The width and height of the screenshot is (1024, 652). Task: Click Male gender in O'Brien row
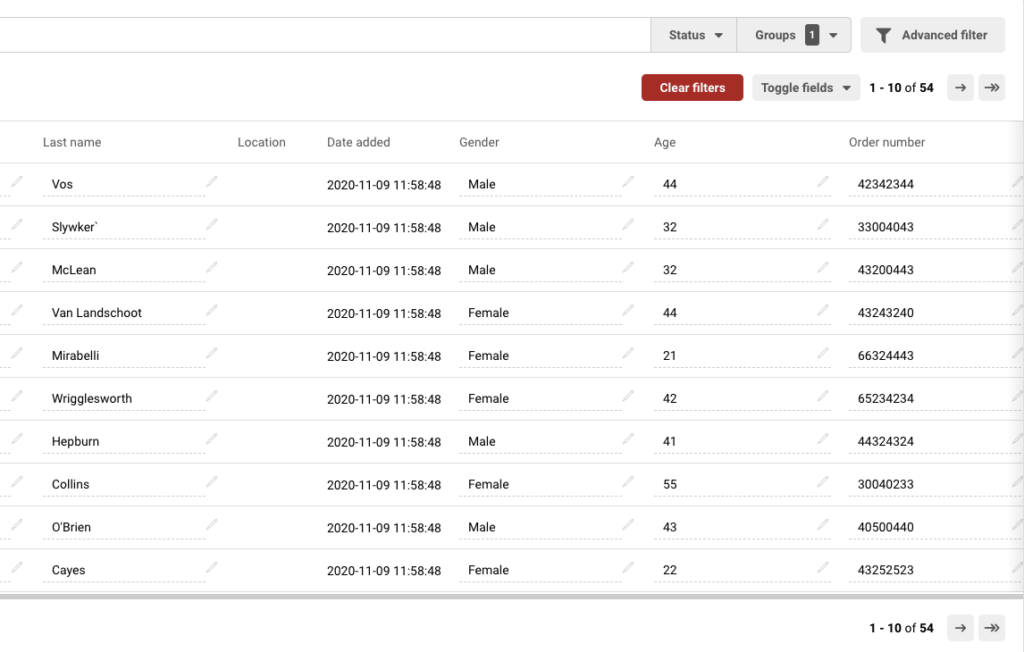[482, 527]
